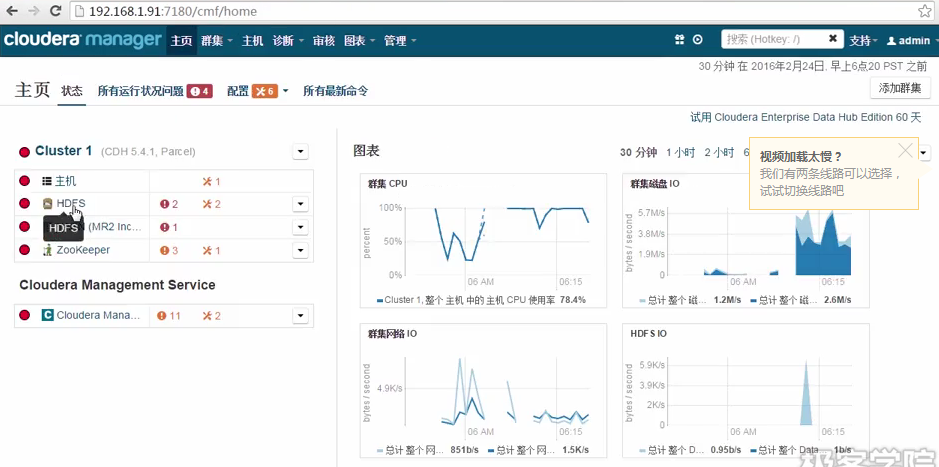Screen dimensions: 939x467
Task: Click the 添加群集 button
Action: pos(900,89)
